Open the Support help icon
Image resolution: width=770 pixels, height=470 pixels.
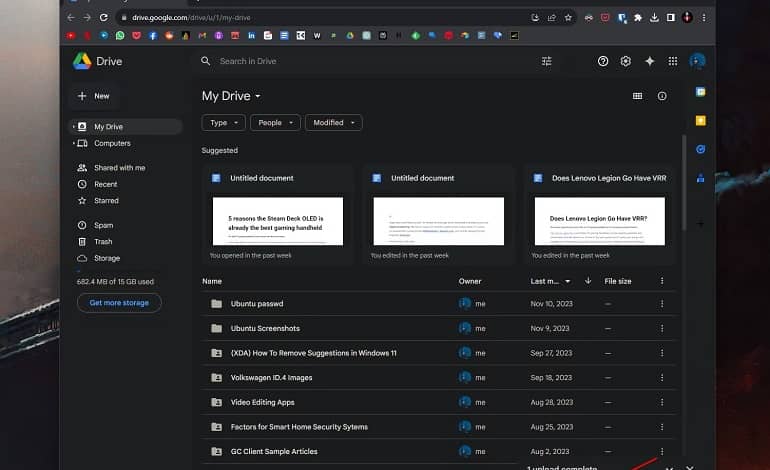[603, 61]
